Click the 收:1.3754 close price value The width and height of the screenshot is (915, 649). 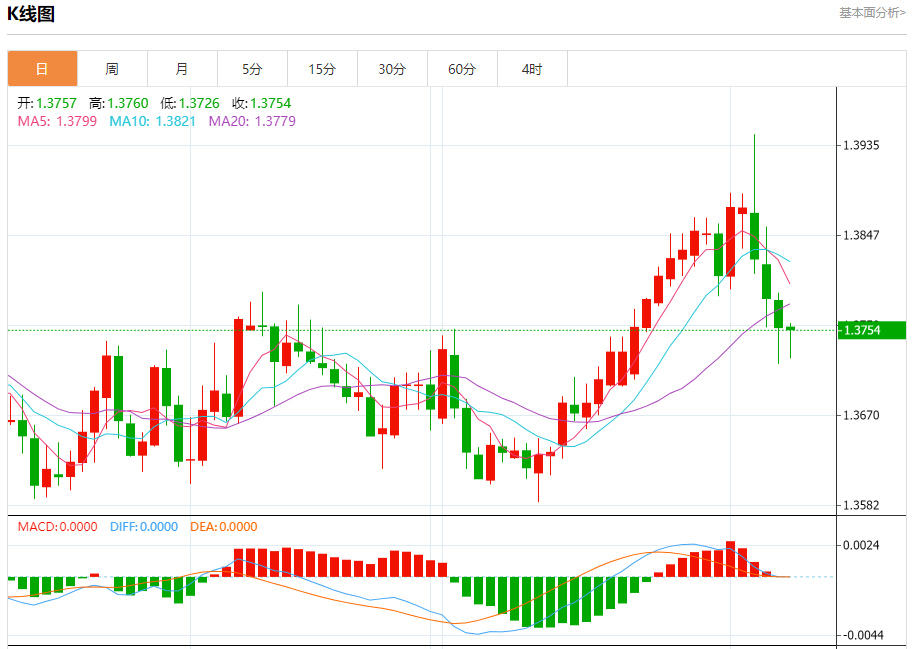(261, 103)
